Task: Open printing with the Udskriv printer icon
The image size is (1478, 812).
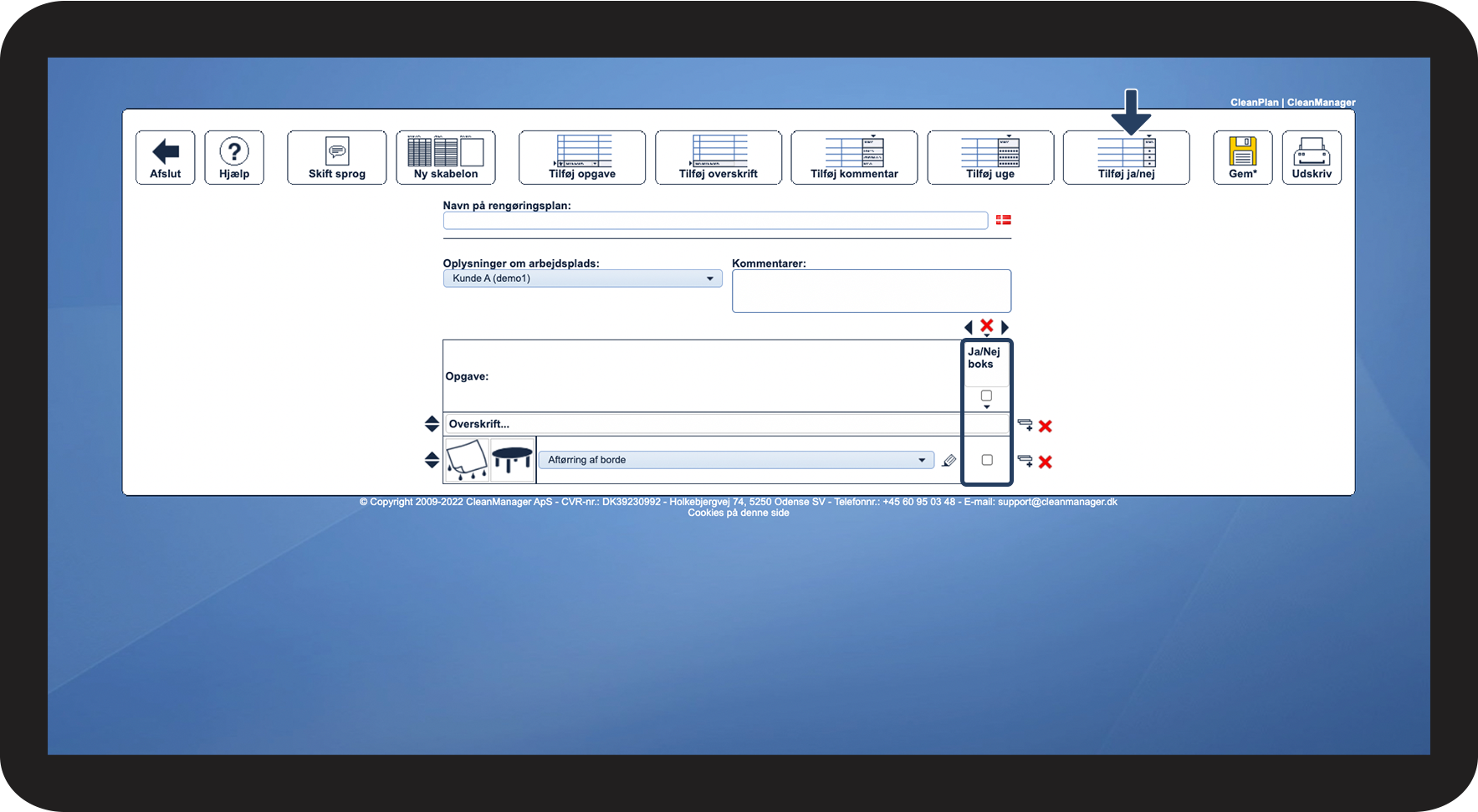Action: [1312, 157]
